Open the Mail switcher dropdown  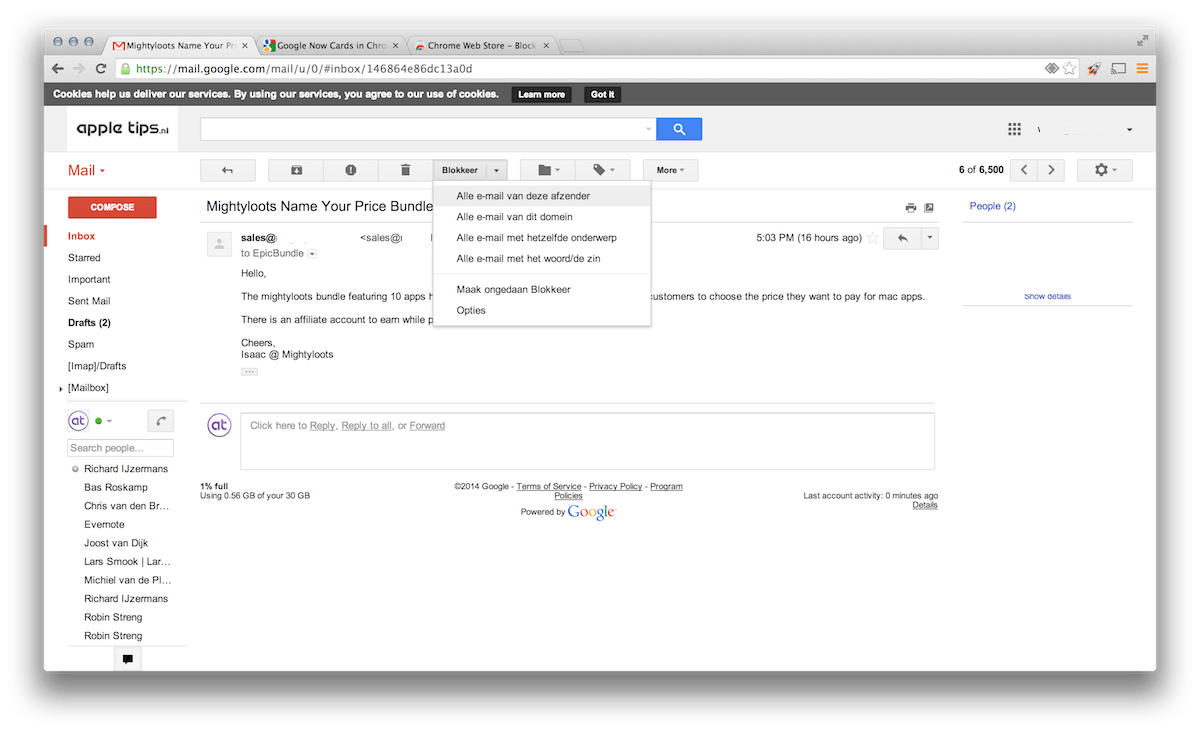pos(87,170)
